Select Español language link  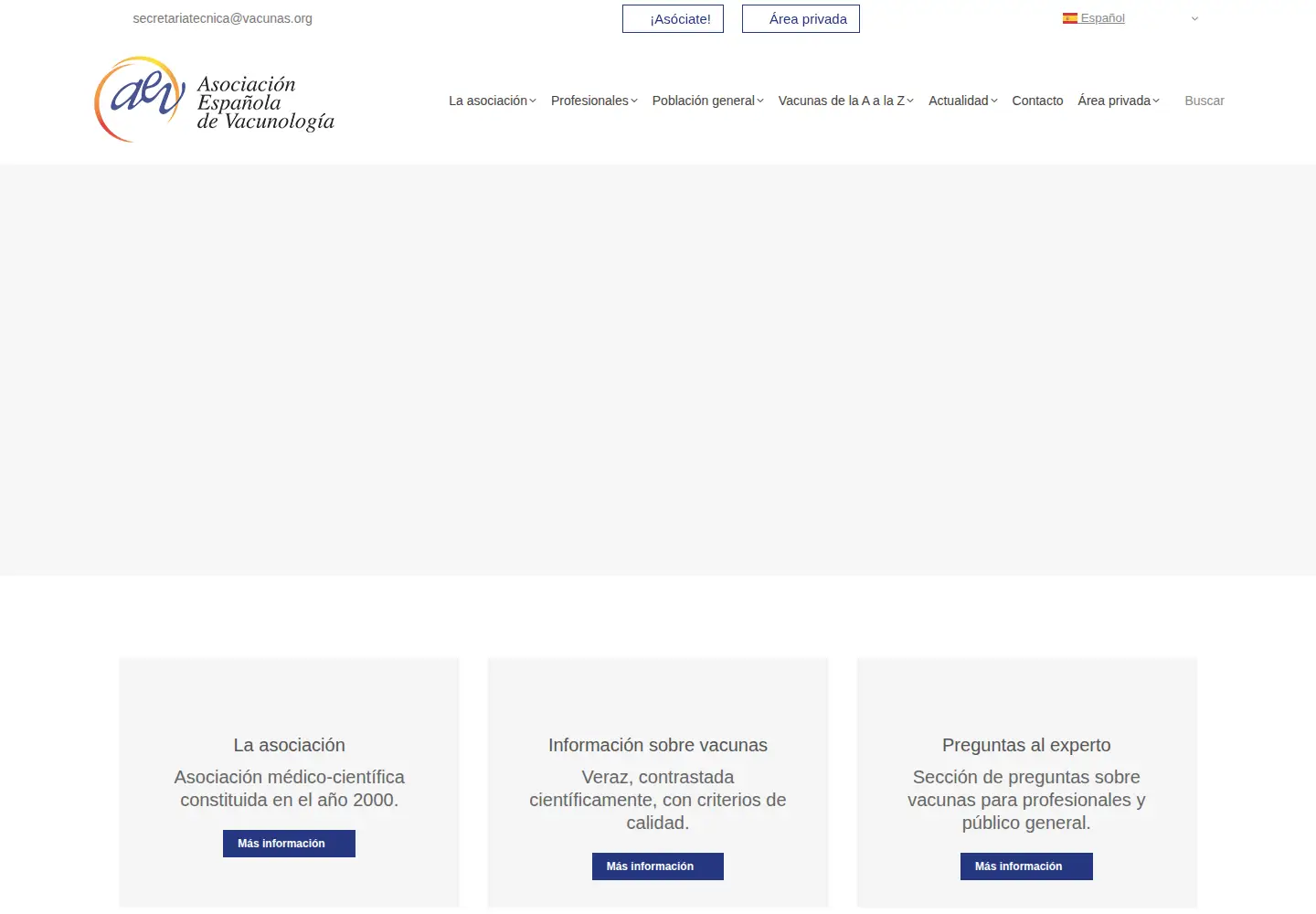click(x=1102, y=18)
